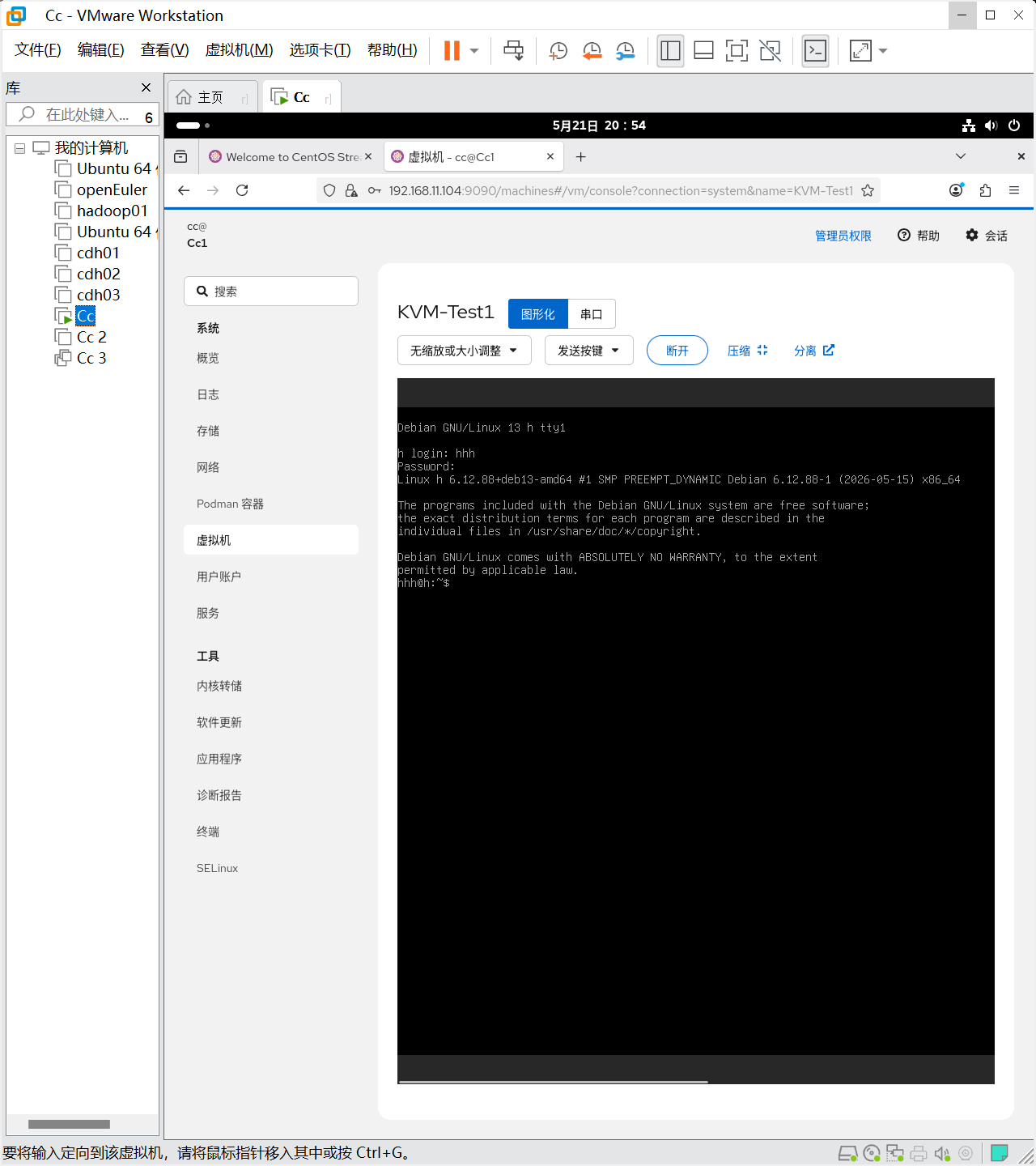
Task: Click the Firefox recent browsing view icon
Action: (180, 157)
